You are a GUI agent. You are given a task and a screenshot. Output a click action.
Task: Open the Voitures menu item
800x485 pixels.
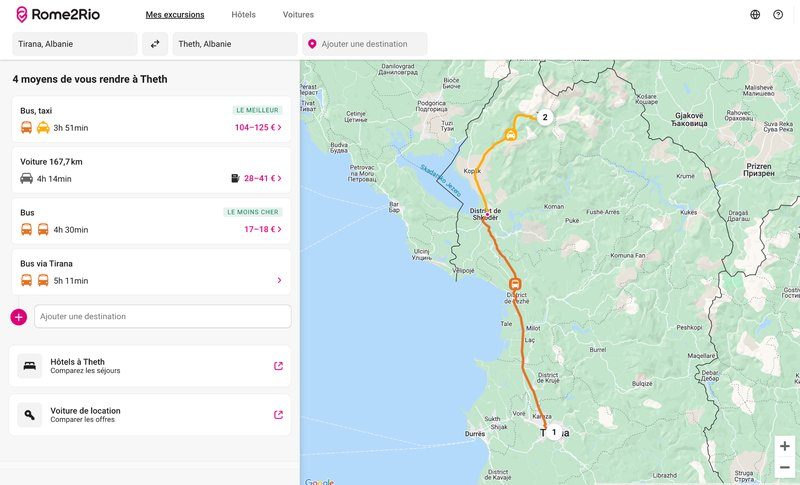click(298, 15)
